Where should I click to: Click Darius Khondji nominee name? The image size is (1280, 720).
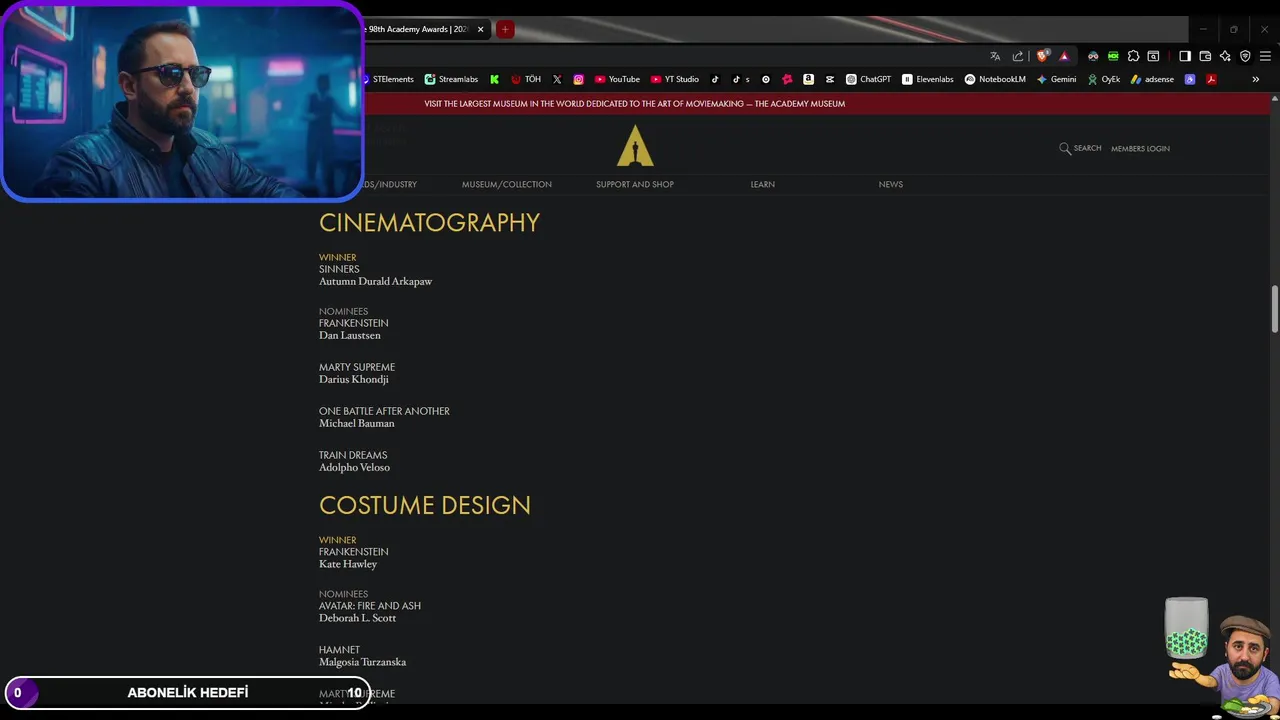(x=354, y=379)
